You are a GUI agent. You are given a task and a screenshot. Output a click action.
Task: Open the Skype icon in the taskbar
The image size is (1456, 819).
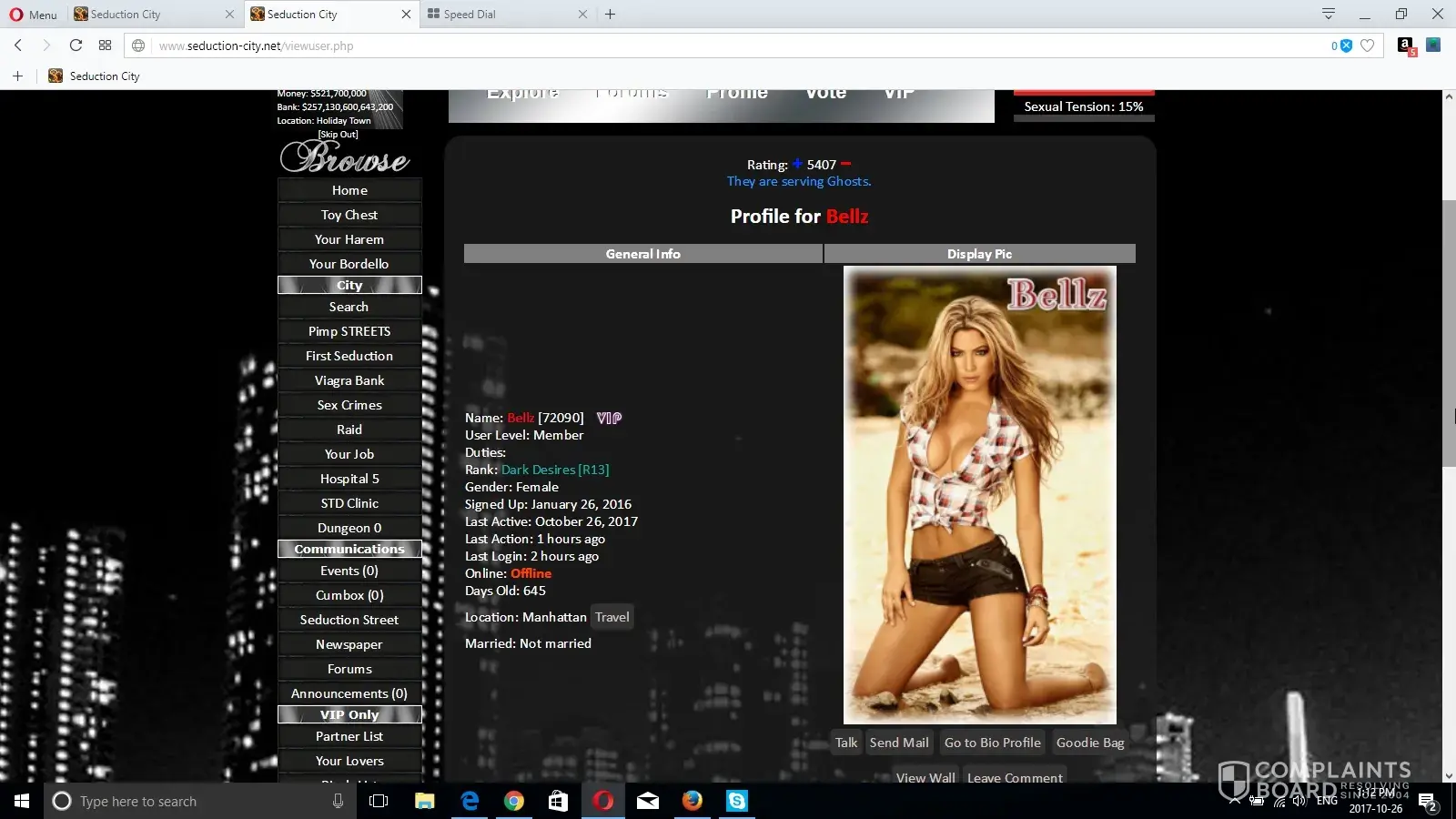[x=736, y=801]
